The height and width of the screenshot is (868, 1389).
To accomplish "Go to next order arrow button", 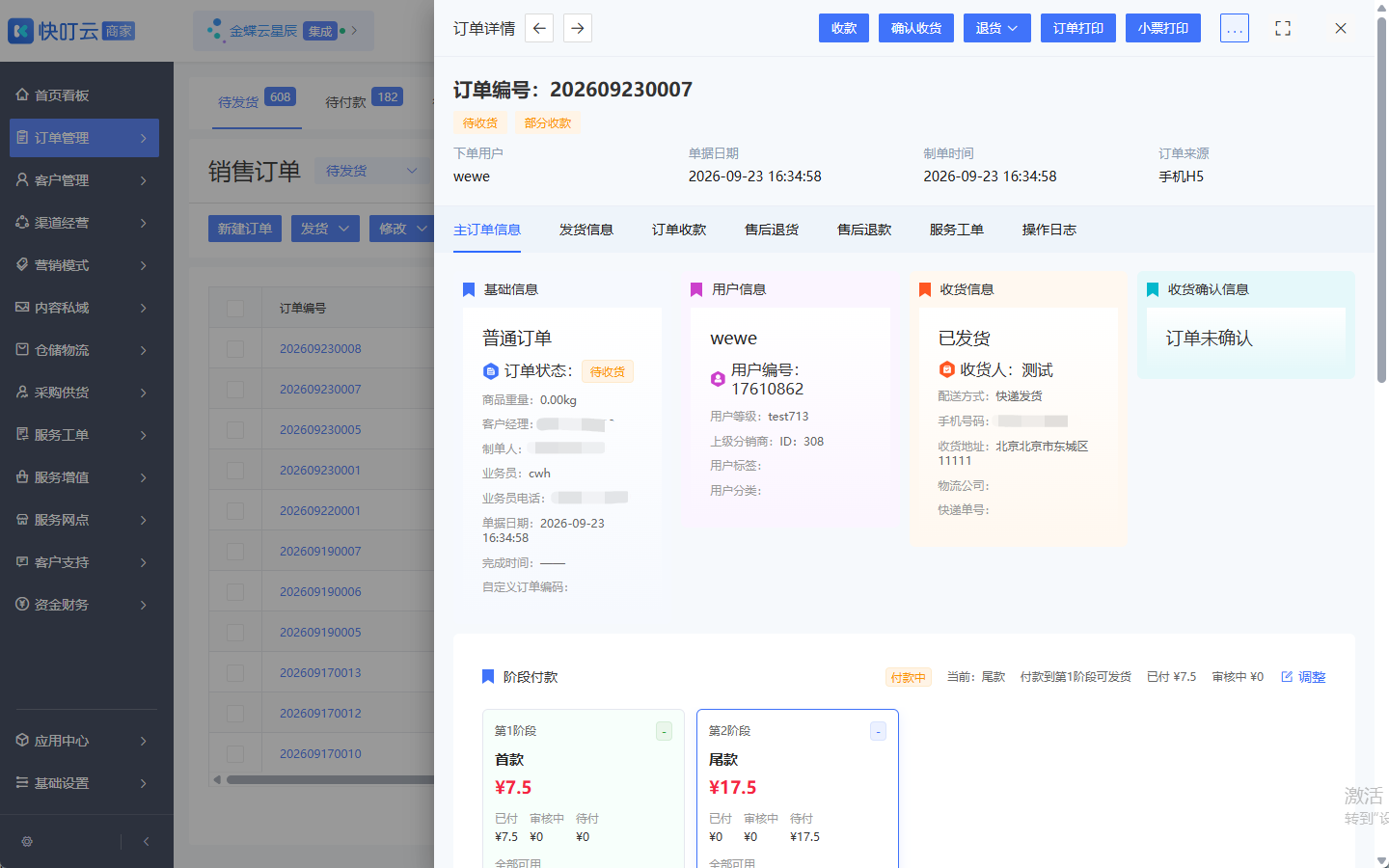I will pyautogui.click(x=577, y=28).
